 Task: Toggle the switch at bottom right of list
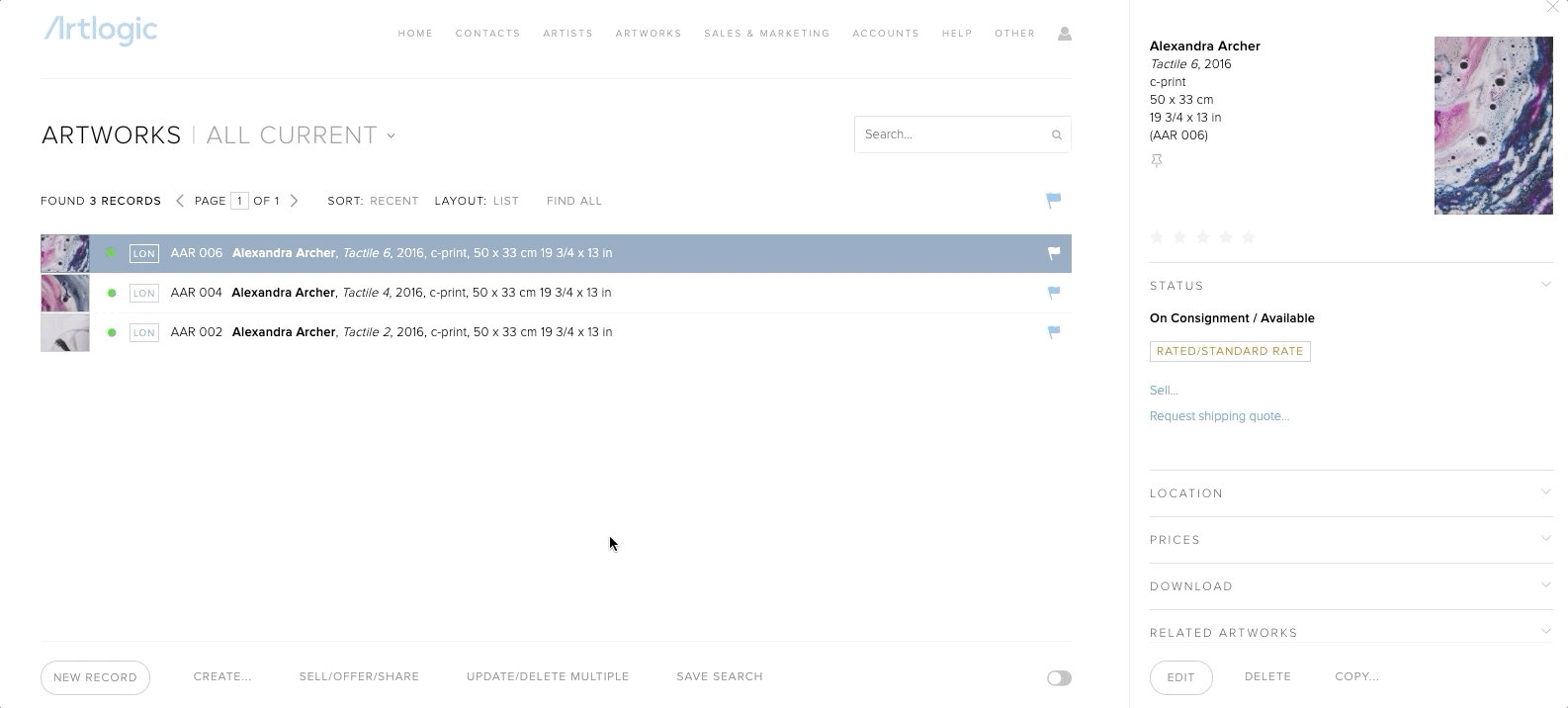click(1059, 678)
